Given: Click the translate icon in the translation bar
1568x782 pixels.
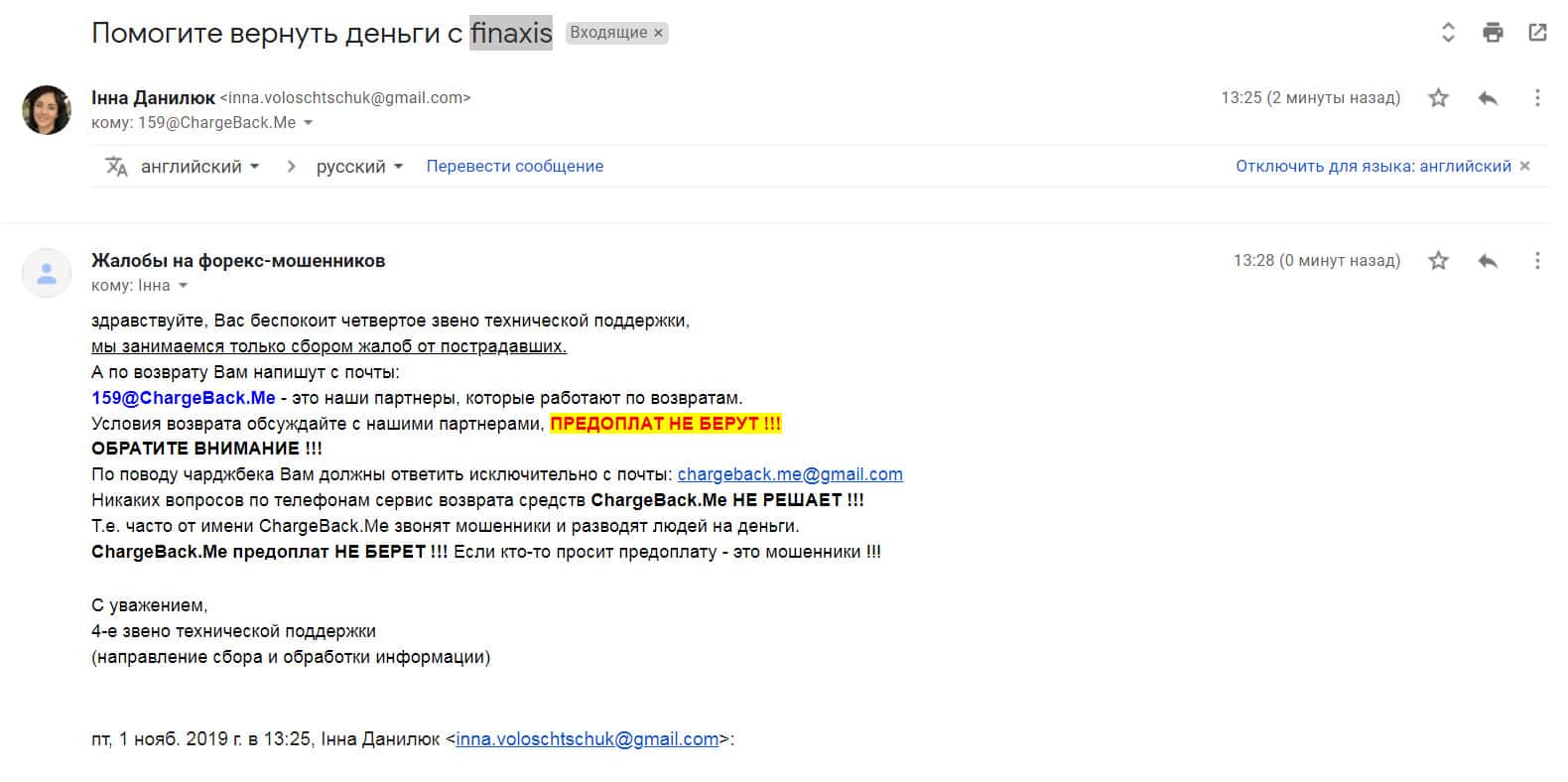Looking at the screenshot, I should click(116, 166).
